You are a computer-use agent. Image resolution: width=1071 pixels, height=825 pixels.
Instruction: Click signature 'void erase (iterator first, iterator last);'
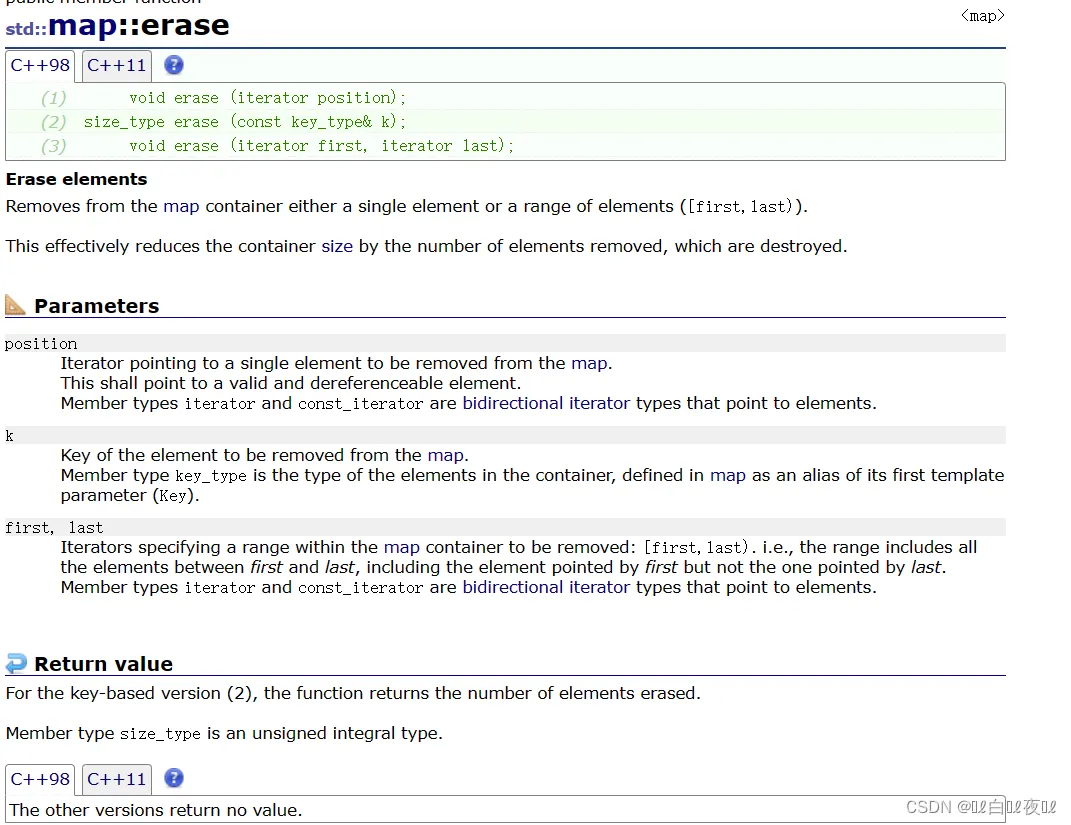[x=322, y=145]
